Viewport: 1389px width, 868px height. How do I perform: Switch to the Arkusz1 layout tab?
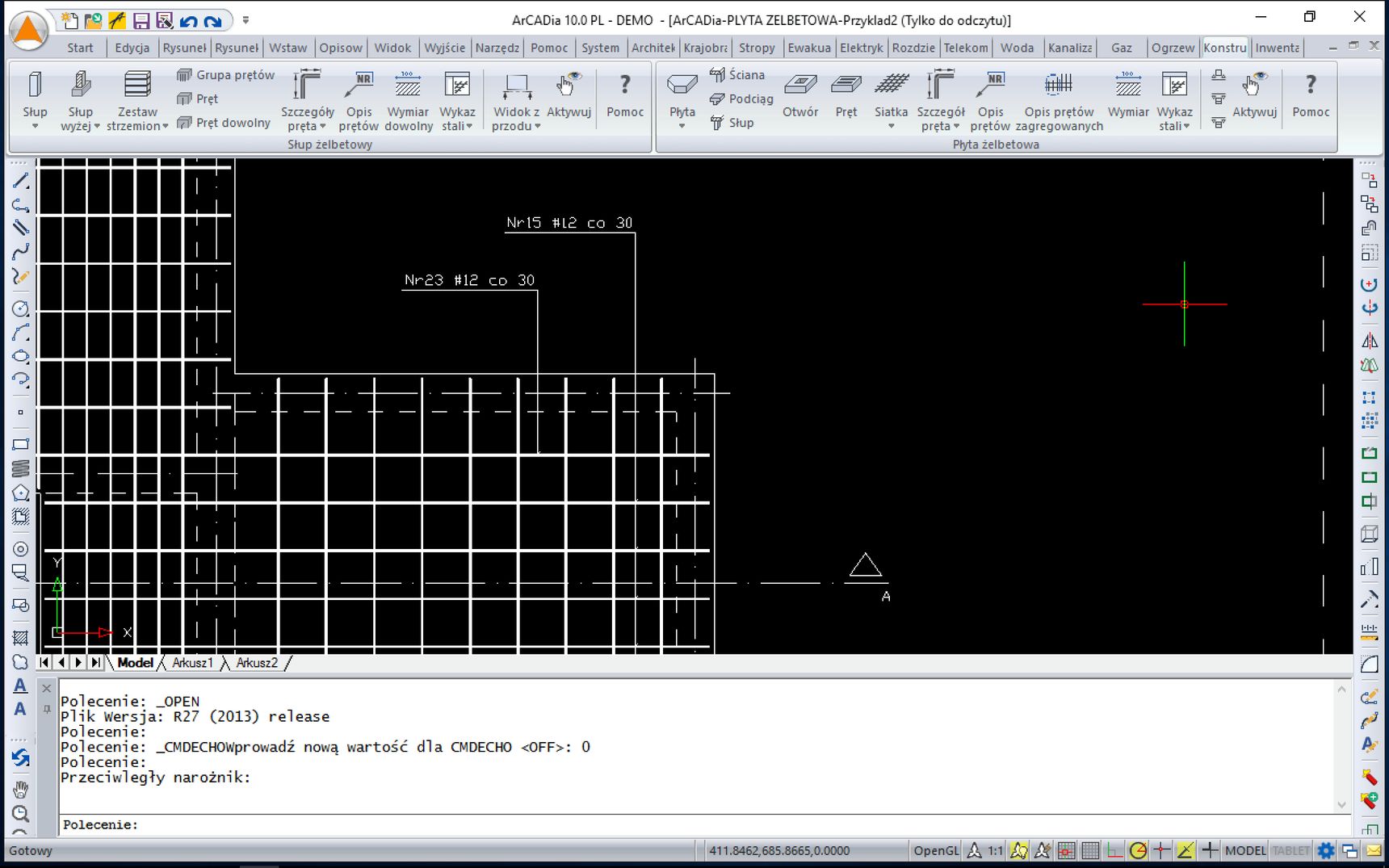pyautogui.click(x=192, y=663)
